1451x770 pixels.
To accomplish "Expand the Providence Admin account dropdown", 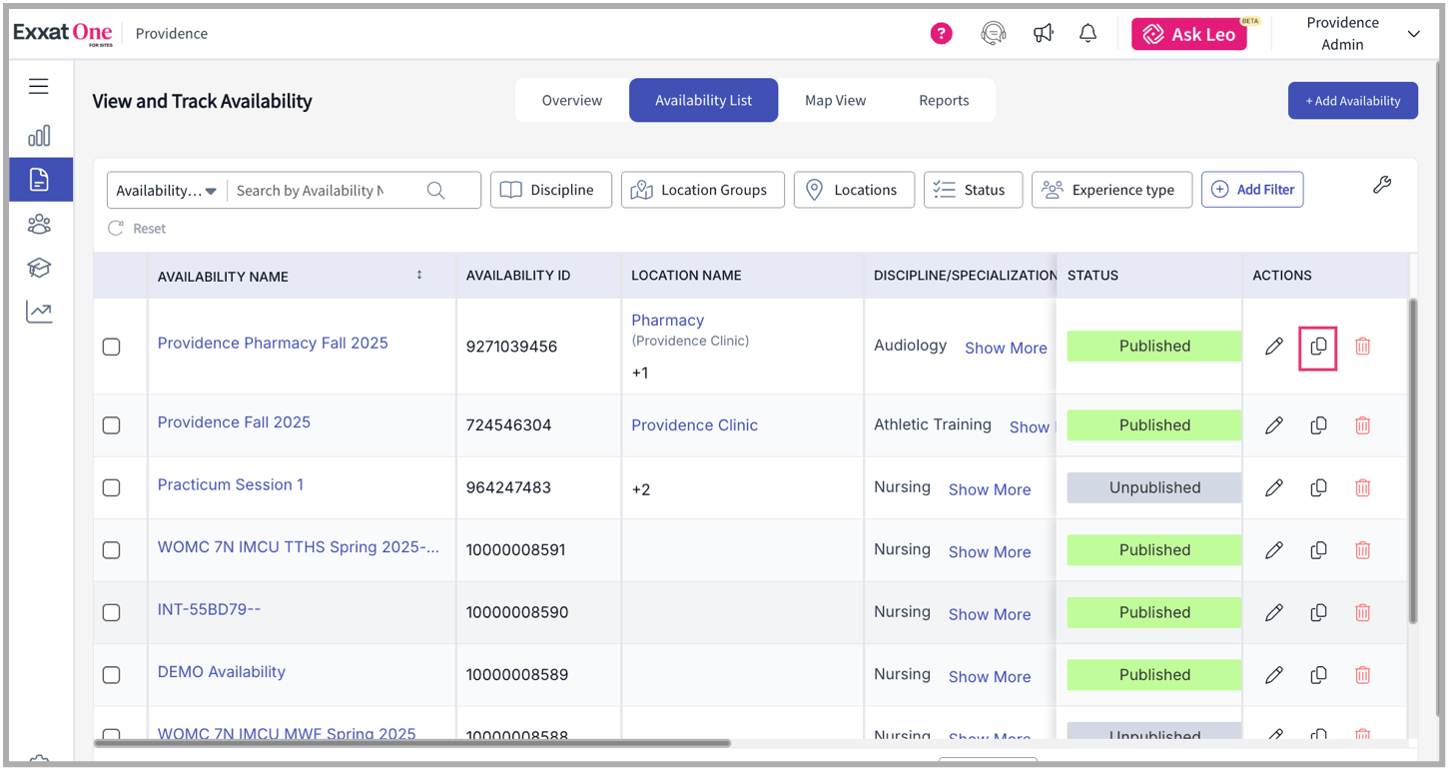I will pos(1413,34).
